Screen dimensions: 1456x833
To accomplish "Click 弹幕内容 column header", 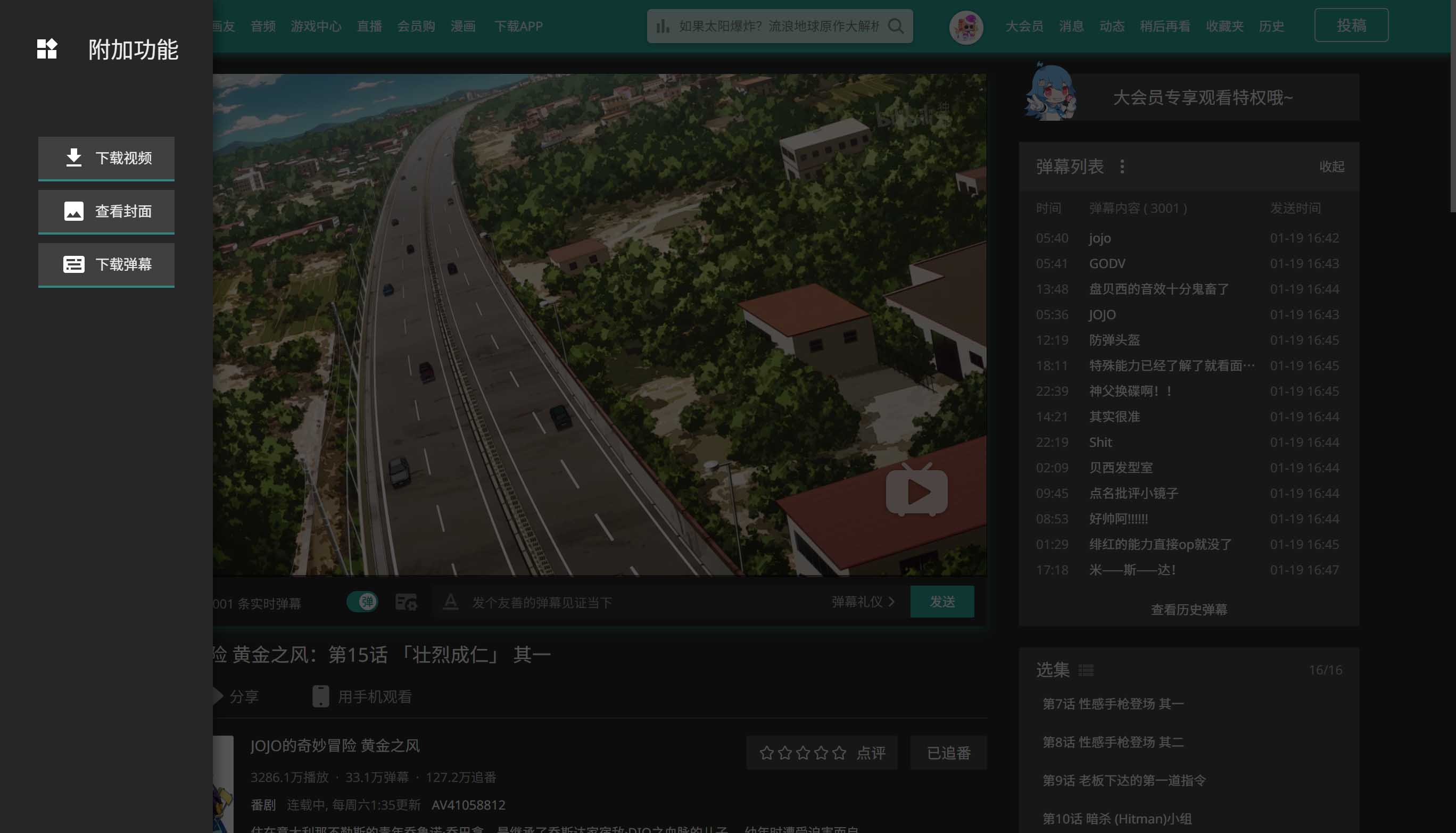I will 1138,209.
